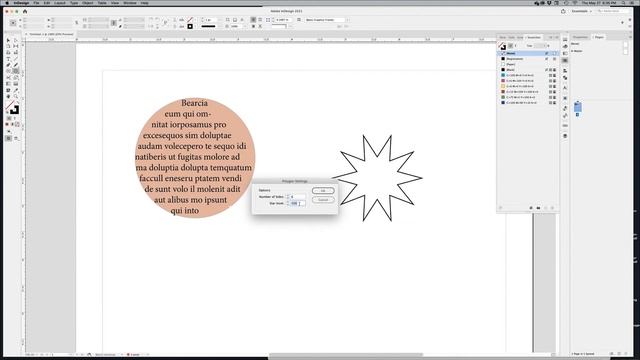Screen dimensions: 640x360
Task: Open the Type menu
Action: click(x=74, y=3)
